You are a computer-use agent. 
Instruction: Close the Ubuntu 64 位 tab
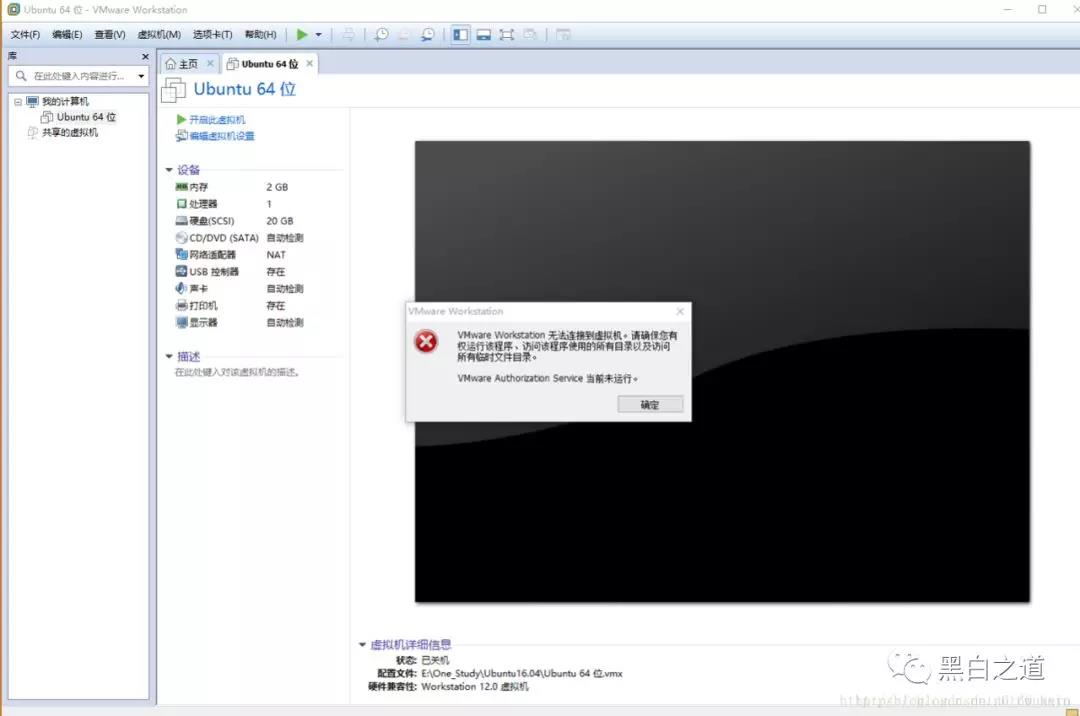point(309,63)
